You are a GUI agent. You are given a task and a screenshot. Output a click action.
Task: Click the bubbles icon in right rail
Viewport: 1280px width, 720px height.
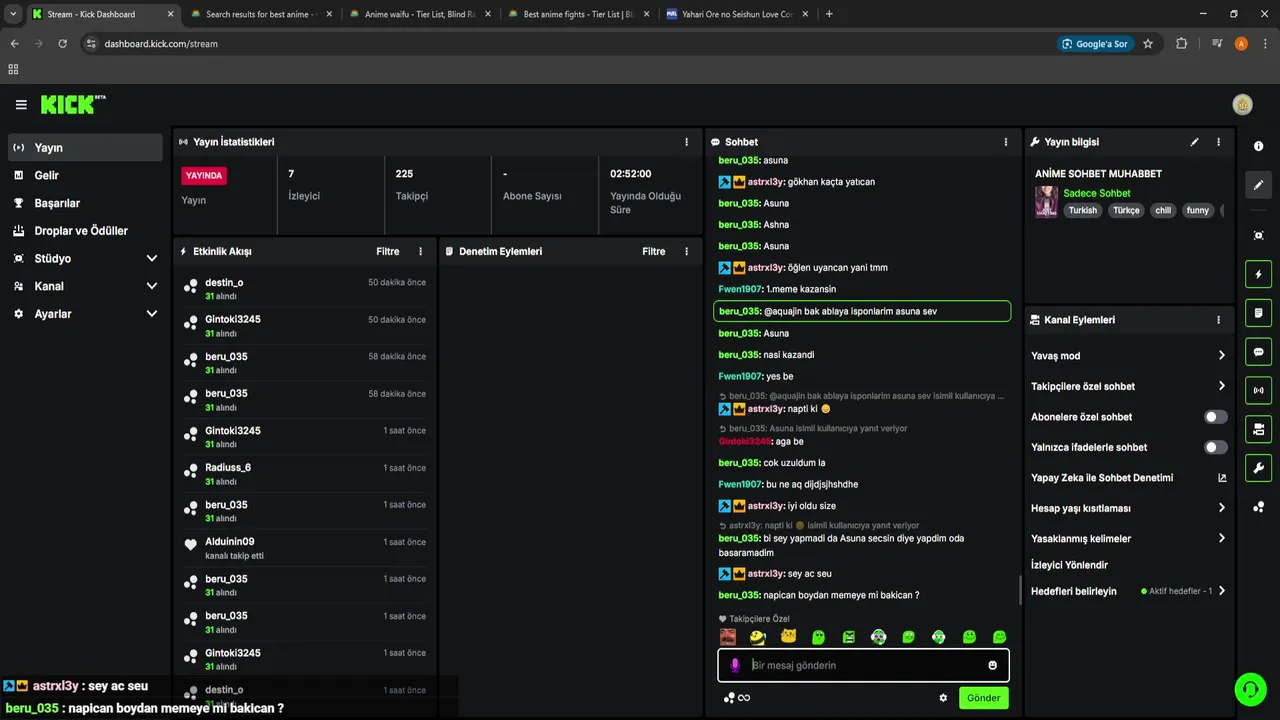(x=1258, y=507)
